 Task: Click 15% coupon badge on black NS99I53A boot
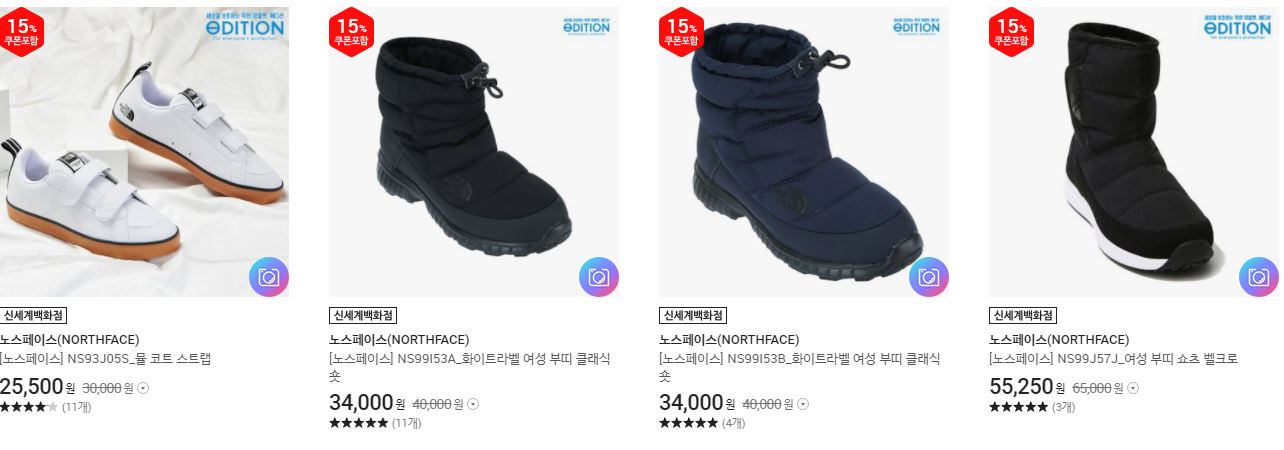point(351,32)
